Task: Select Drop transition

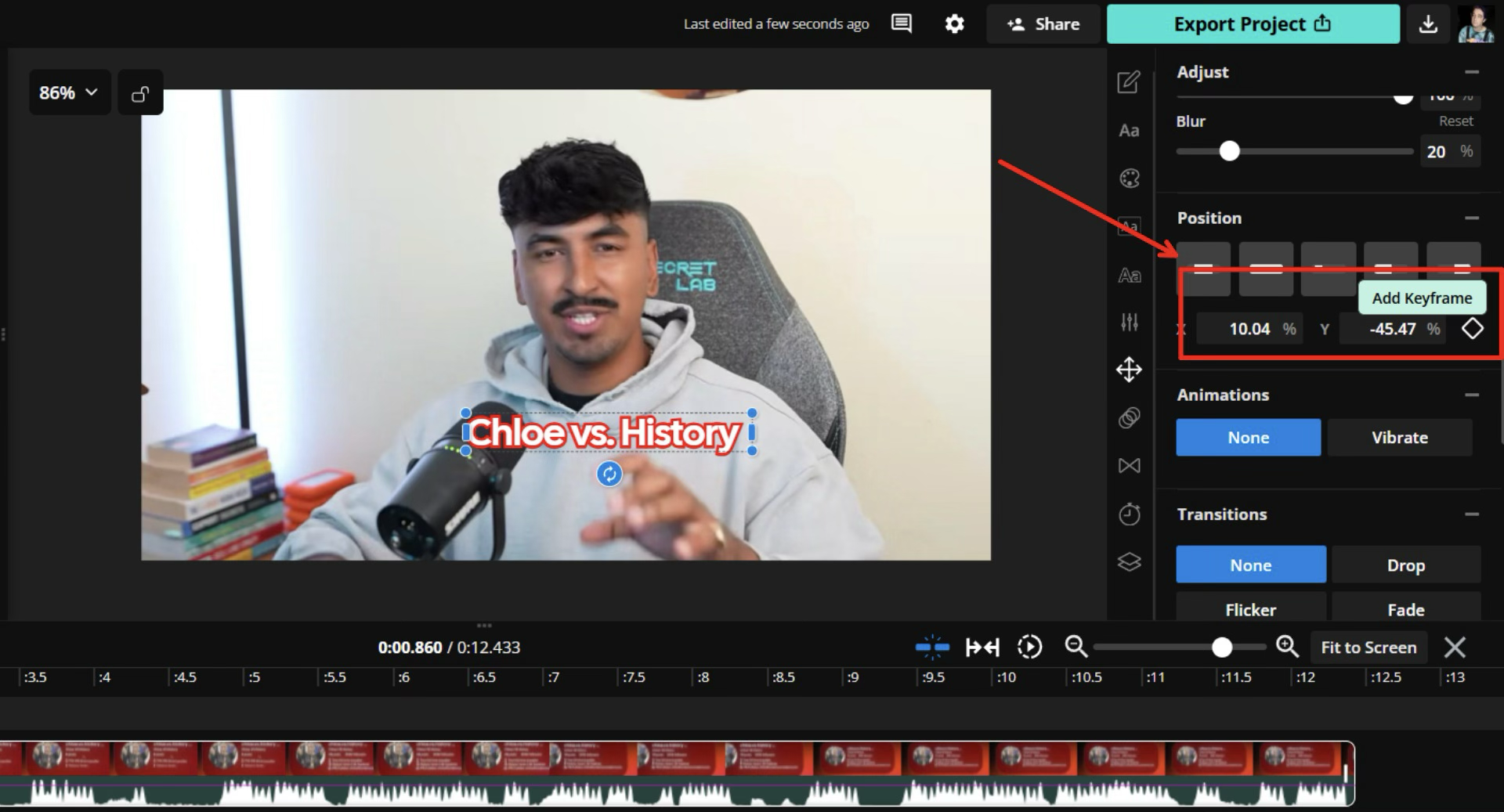Action: 1405,565
